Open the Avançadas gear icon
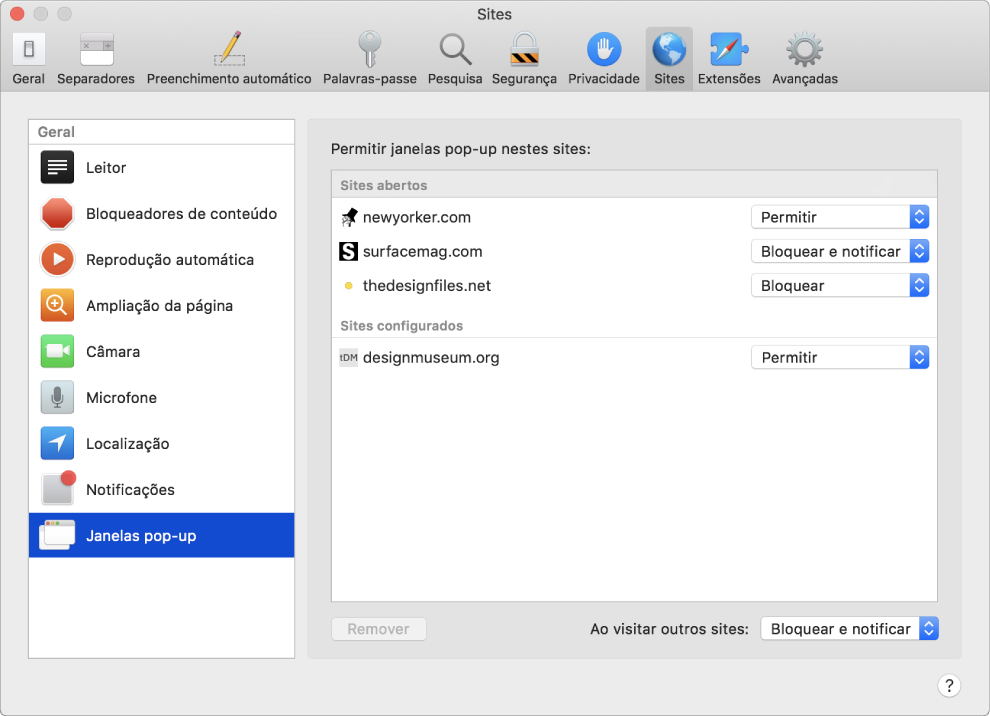This screenshot has width=990, height=716. point(804,49)
